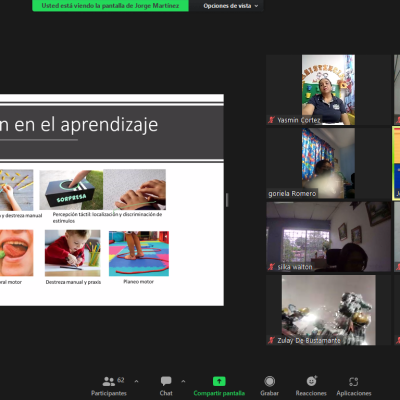
Task: Click the Sorpresa box image on slide
Action: 71,190
